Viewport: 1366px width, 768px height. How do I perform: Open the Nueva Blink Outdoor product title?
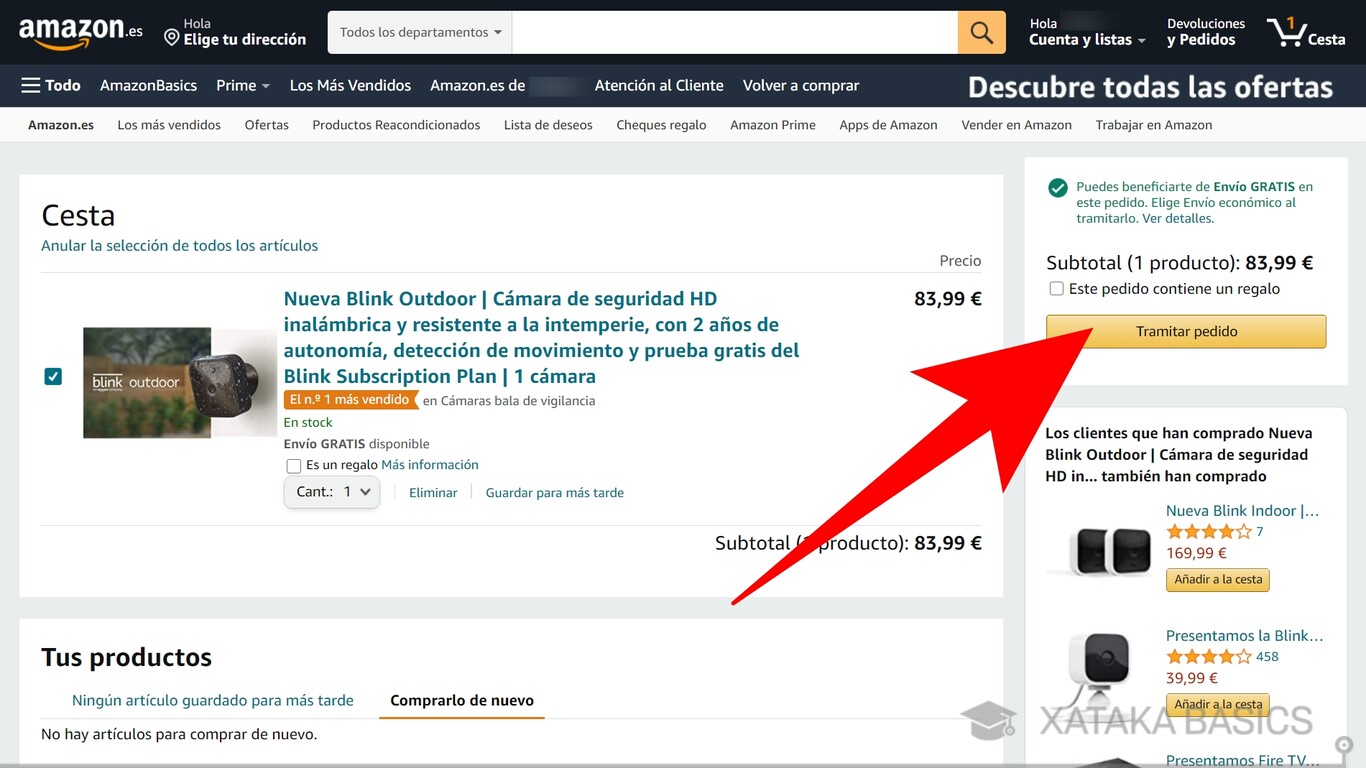click(541, 338)
